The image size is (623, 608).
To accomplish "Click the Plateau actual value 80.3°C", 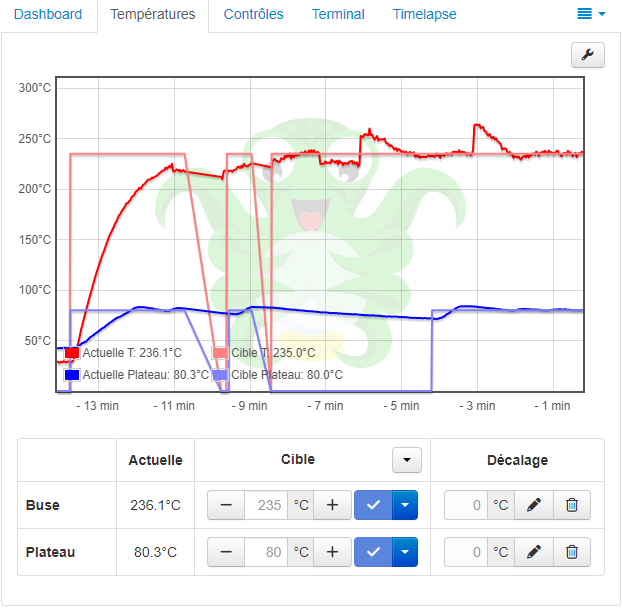I will 155,552.
